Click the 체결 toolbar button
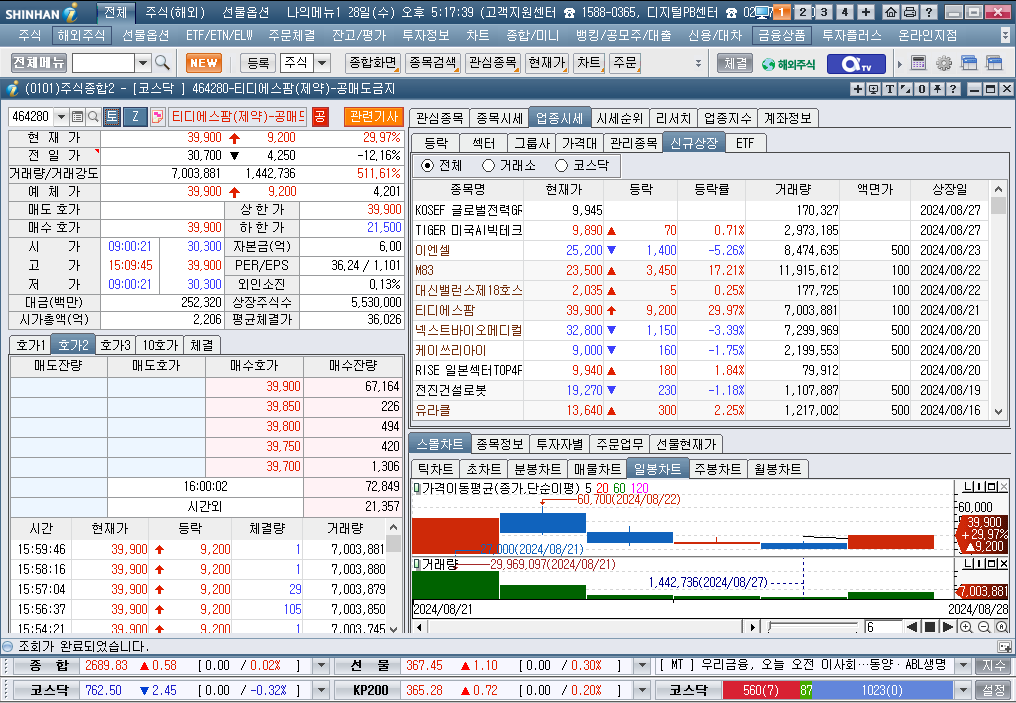The image size is (1016, 703). pos(735,63)
